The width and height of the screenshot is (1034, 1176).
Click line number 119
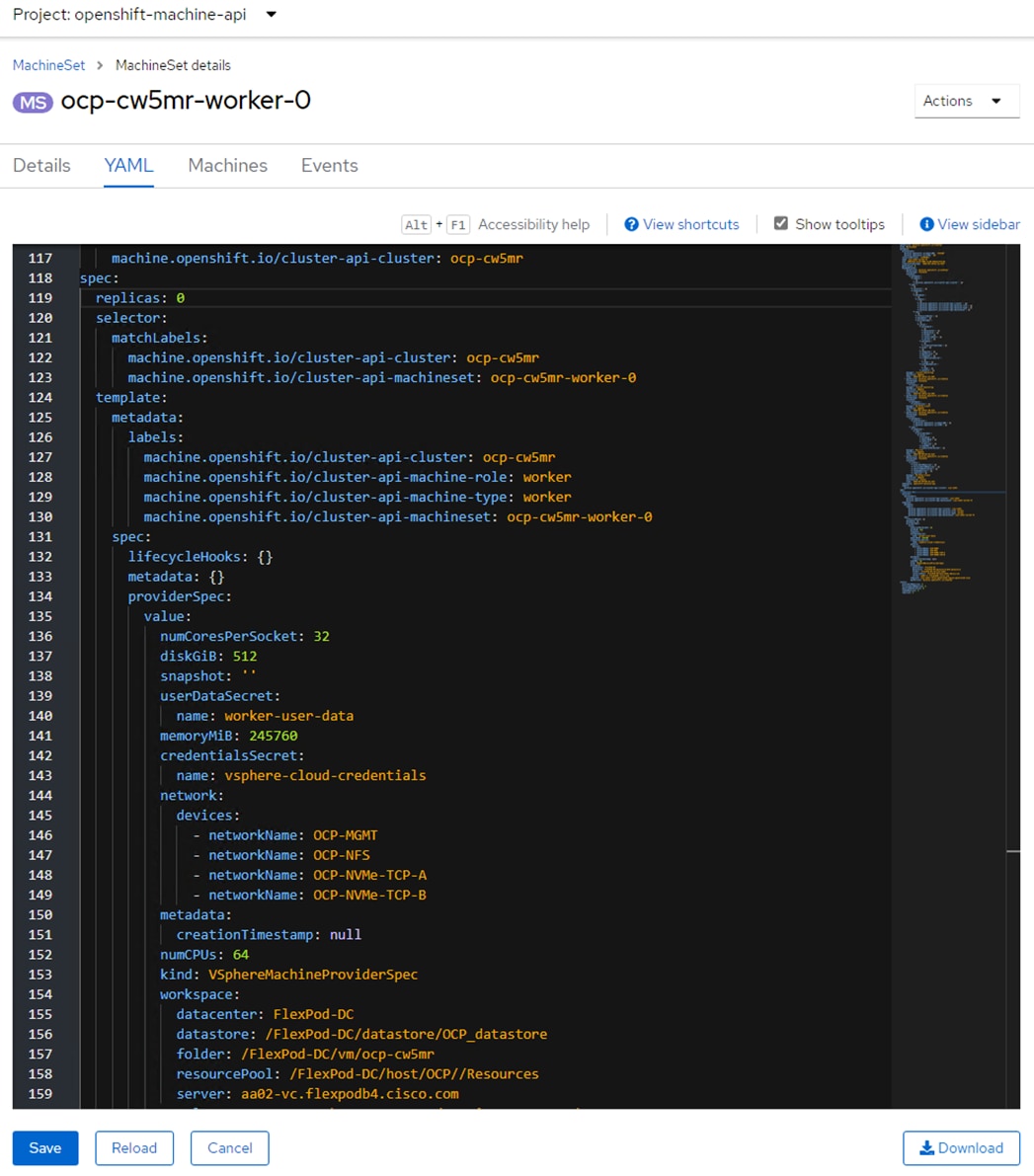tap(40, 298)
